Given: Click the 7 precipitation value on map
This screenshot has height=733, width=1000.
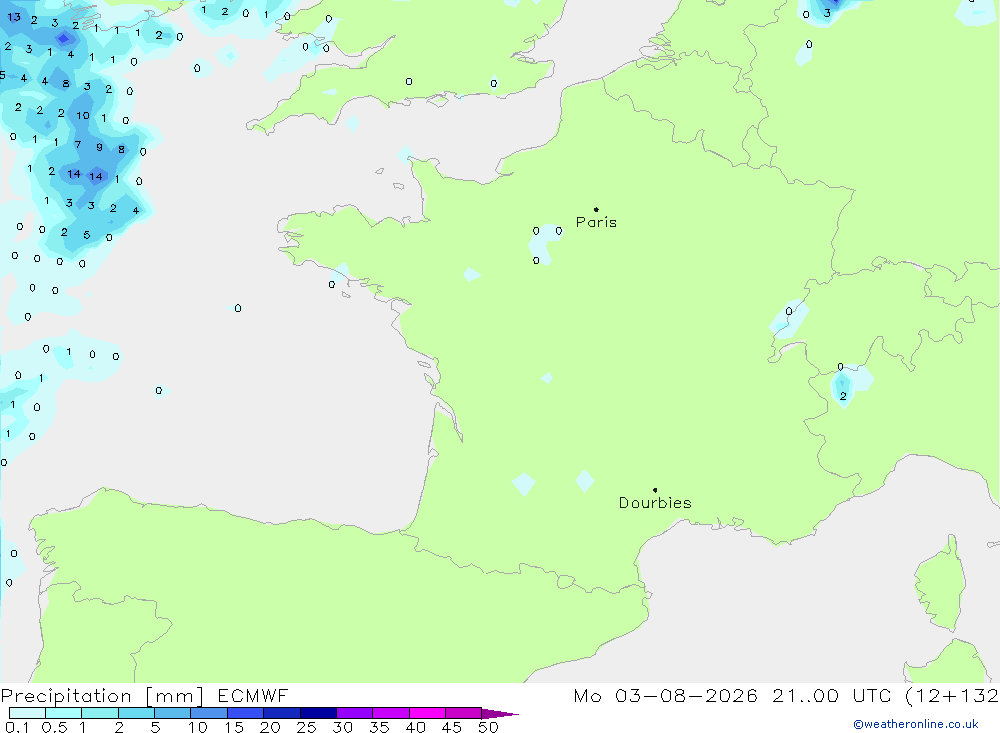Looking at the screenshot, I should (78, 145).
